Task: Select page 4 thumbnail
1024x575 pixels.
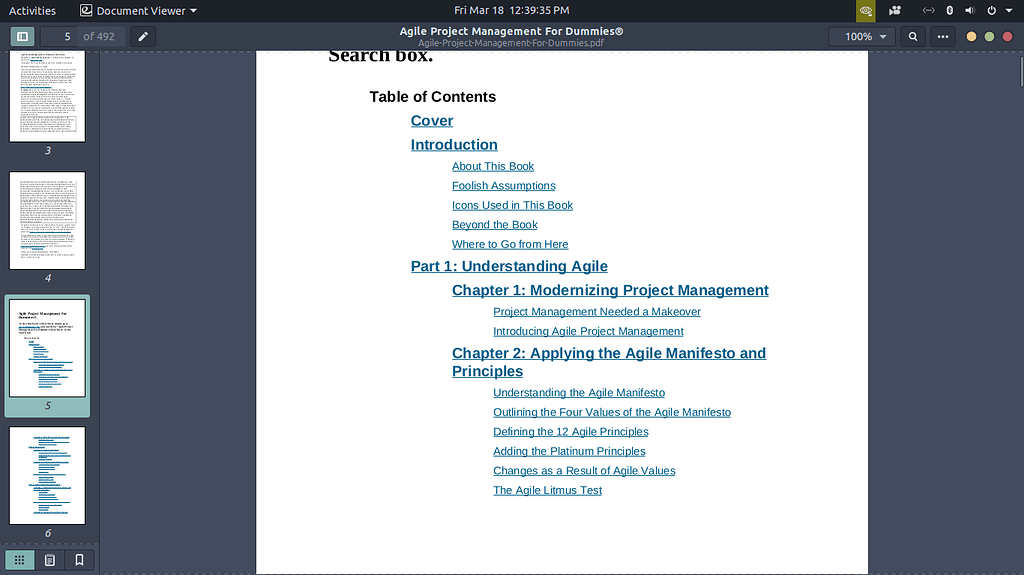Action: 47,220
